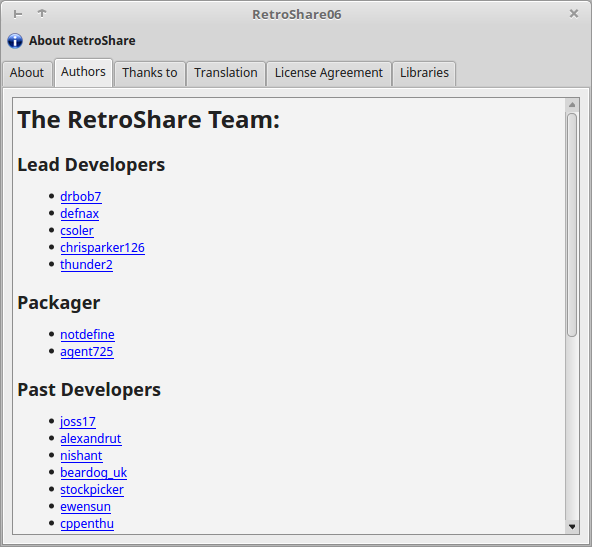Viewport: 592px width, 547px height.
Task: Click the vertical scrollbar thumb
Action: tap(572, 225)
